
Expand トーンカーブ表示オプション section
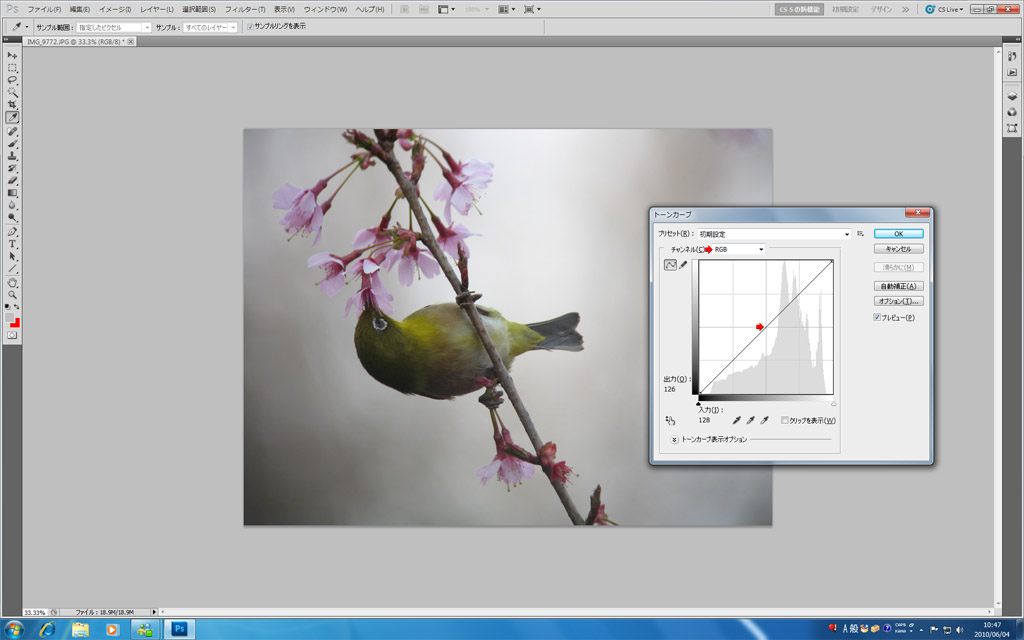tap(674, 439)
